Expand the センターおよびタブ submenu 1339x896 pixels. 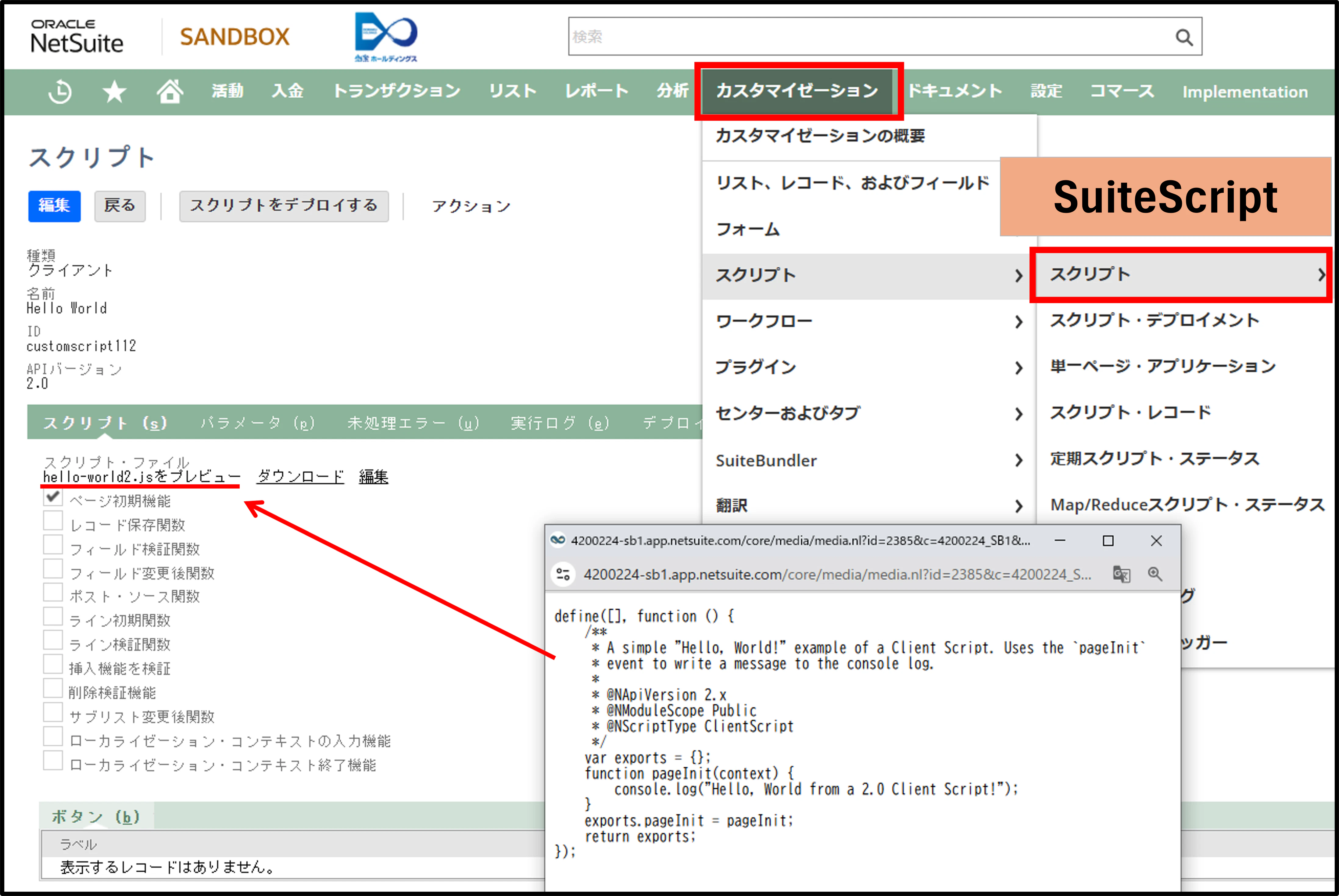[1019, 414]
